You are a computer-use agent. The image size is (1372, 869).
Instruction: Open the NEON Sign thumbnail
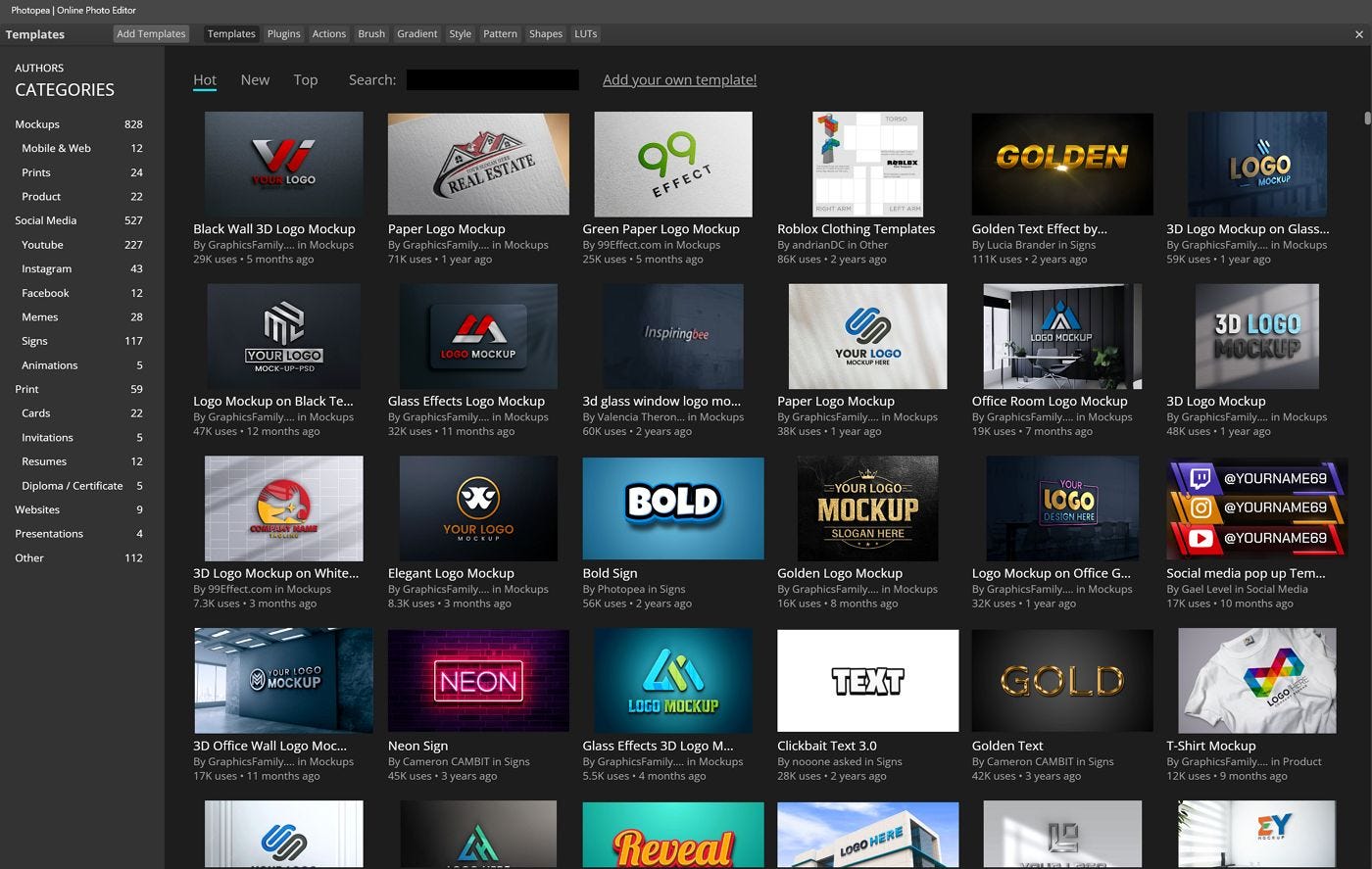478,681
